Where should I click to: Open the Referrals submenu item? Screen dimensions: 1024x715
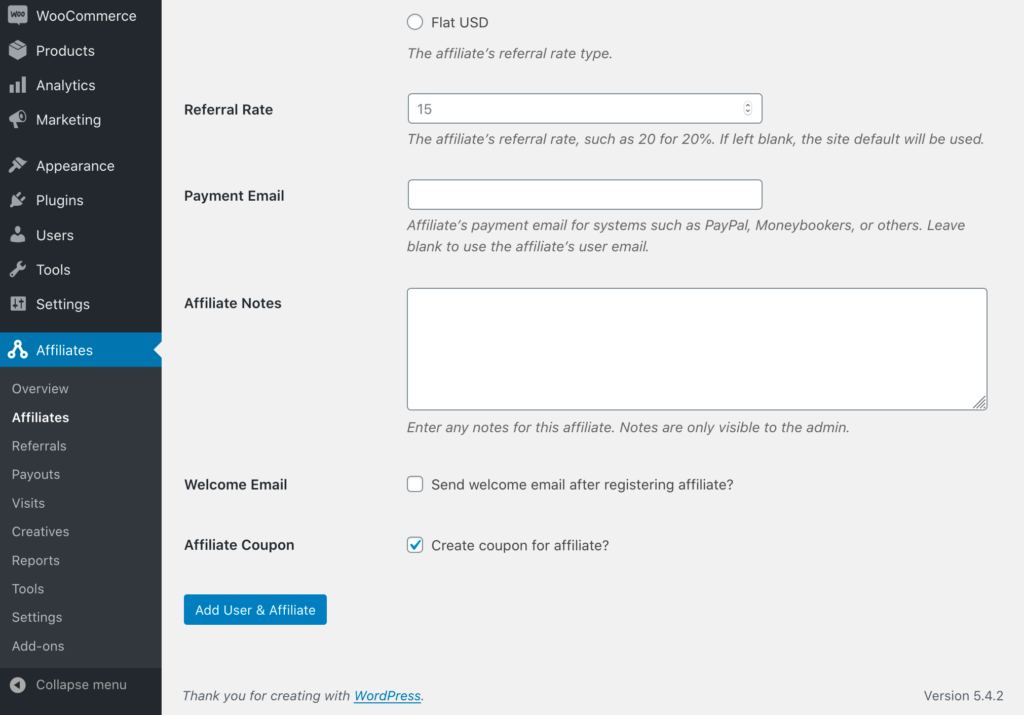click(x=39, y=446)
